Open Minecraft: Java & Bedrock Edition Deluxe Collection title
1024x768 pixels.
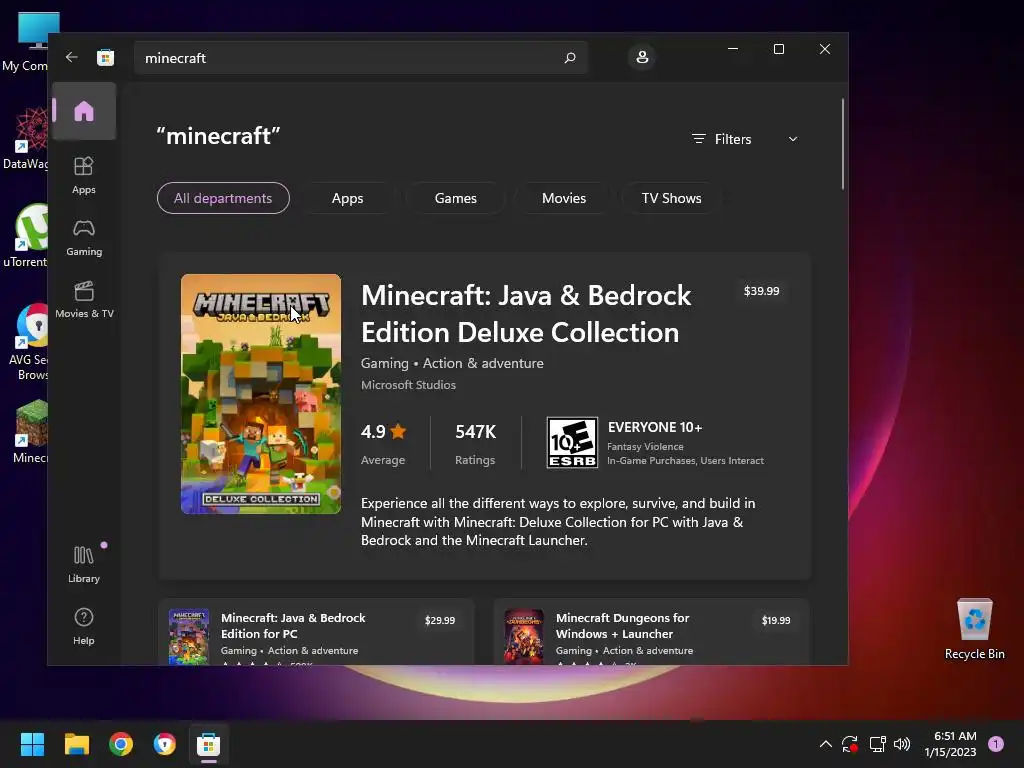pyautogui.click(x=526, y=313)
